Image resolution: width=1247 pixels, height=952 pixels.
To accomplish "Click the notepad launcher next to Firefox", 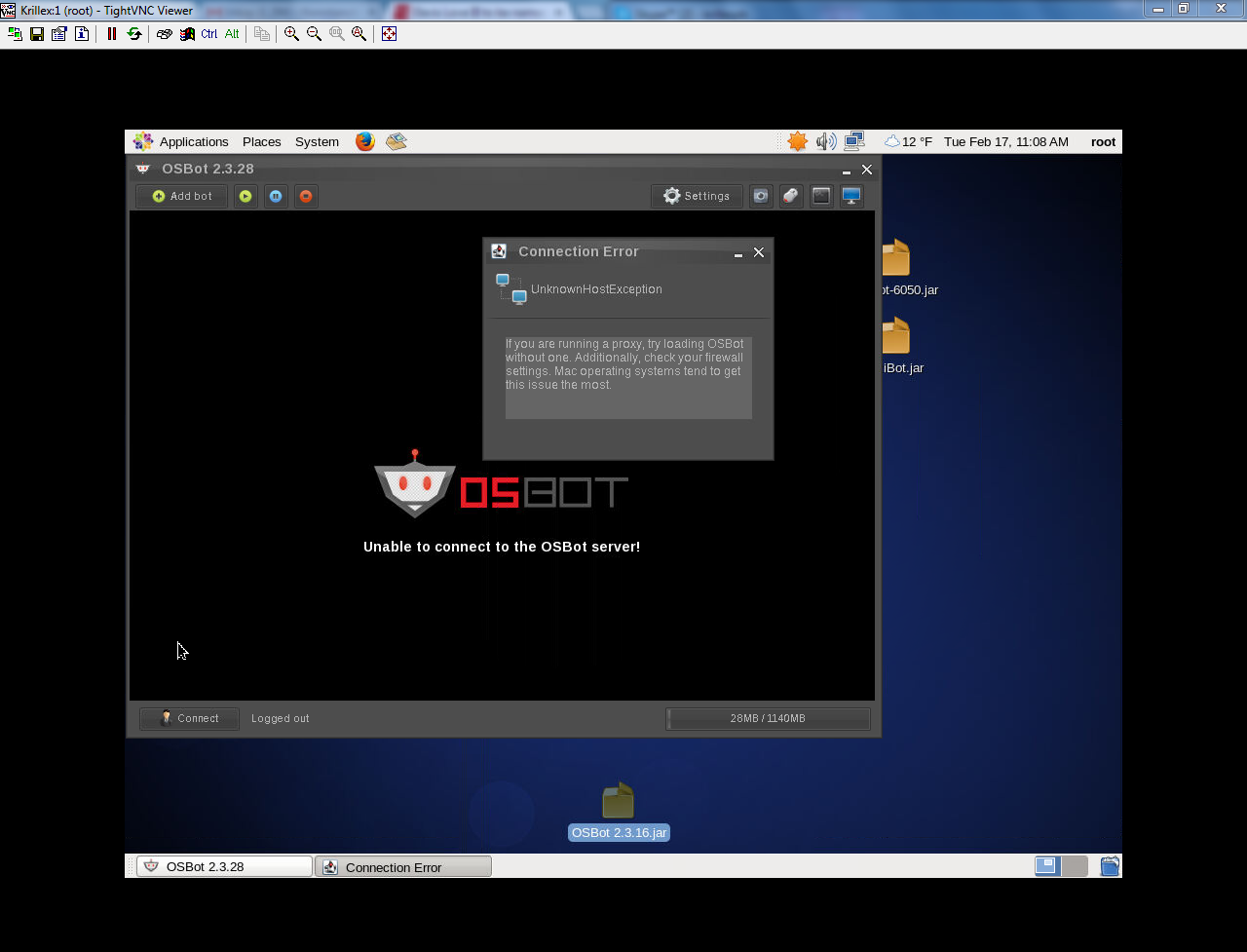I will pyautogui.click(x=396, y=141).
